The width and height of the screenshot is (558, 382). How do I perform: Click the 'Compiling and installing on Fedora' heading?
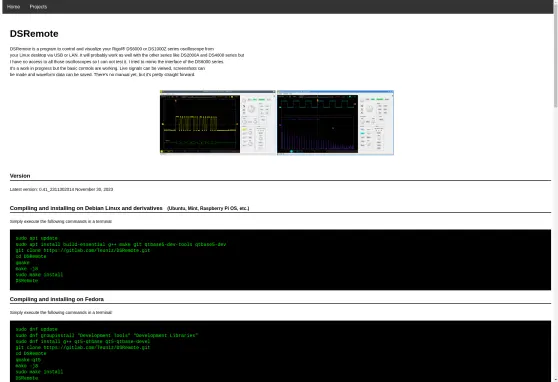(x=57, y=299)
